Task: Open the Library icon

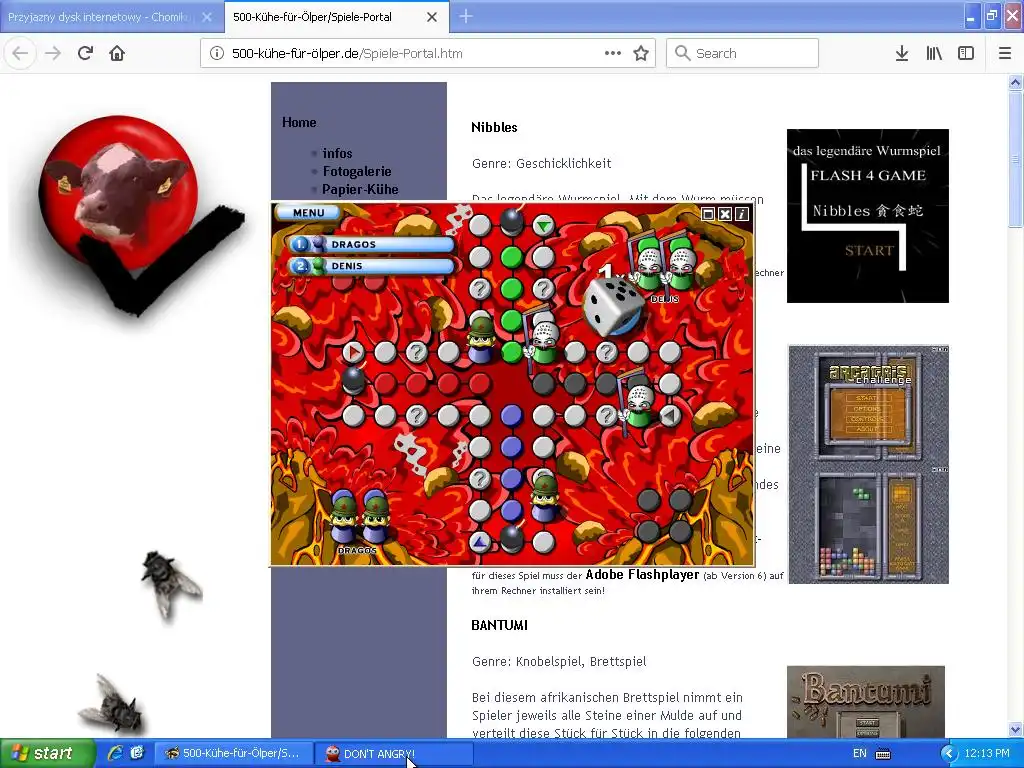Action: point(934,54)
